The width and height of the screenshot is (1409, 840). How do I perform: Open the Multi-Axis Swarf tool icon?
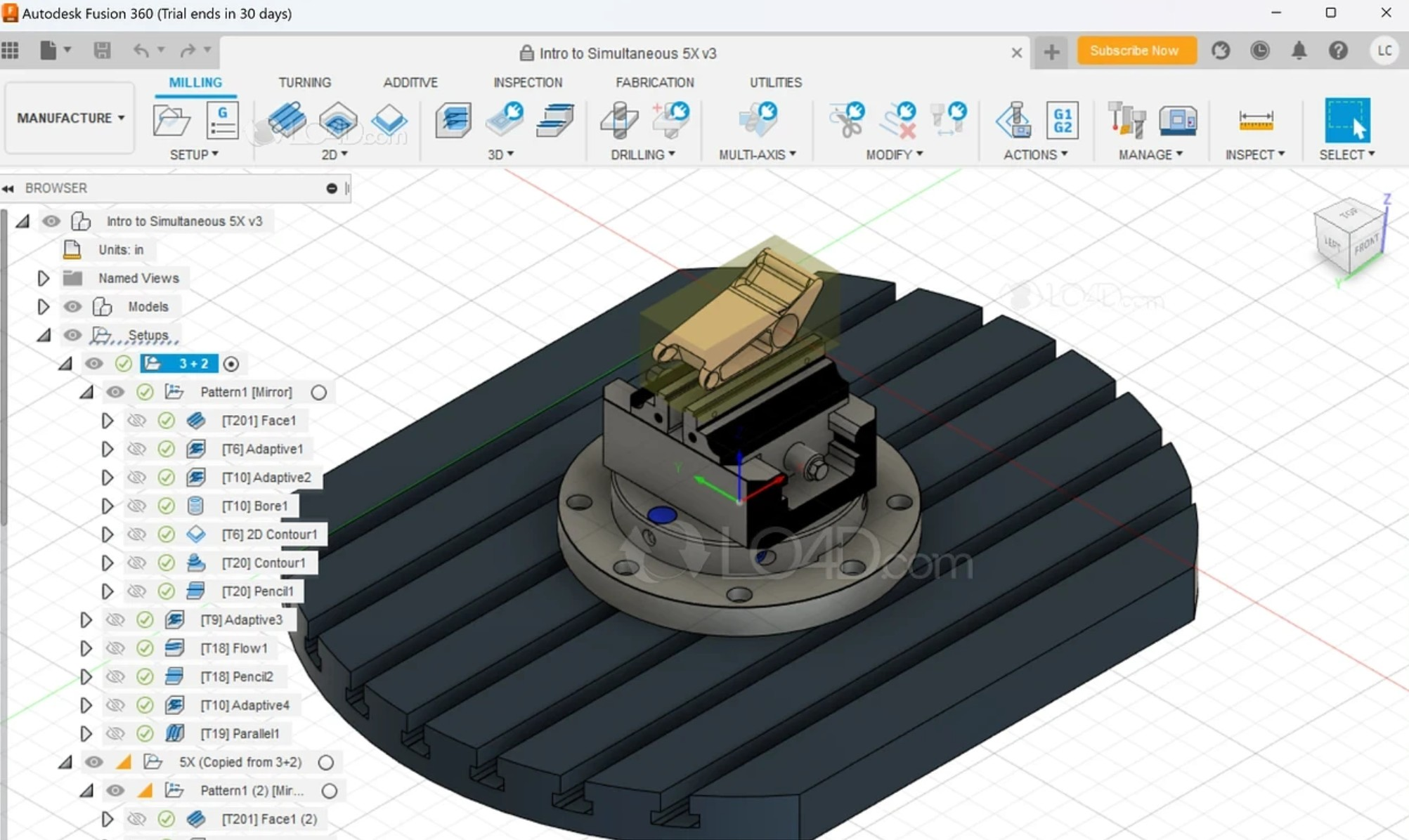758,119
